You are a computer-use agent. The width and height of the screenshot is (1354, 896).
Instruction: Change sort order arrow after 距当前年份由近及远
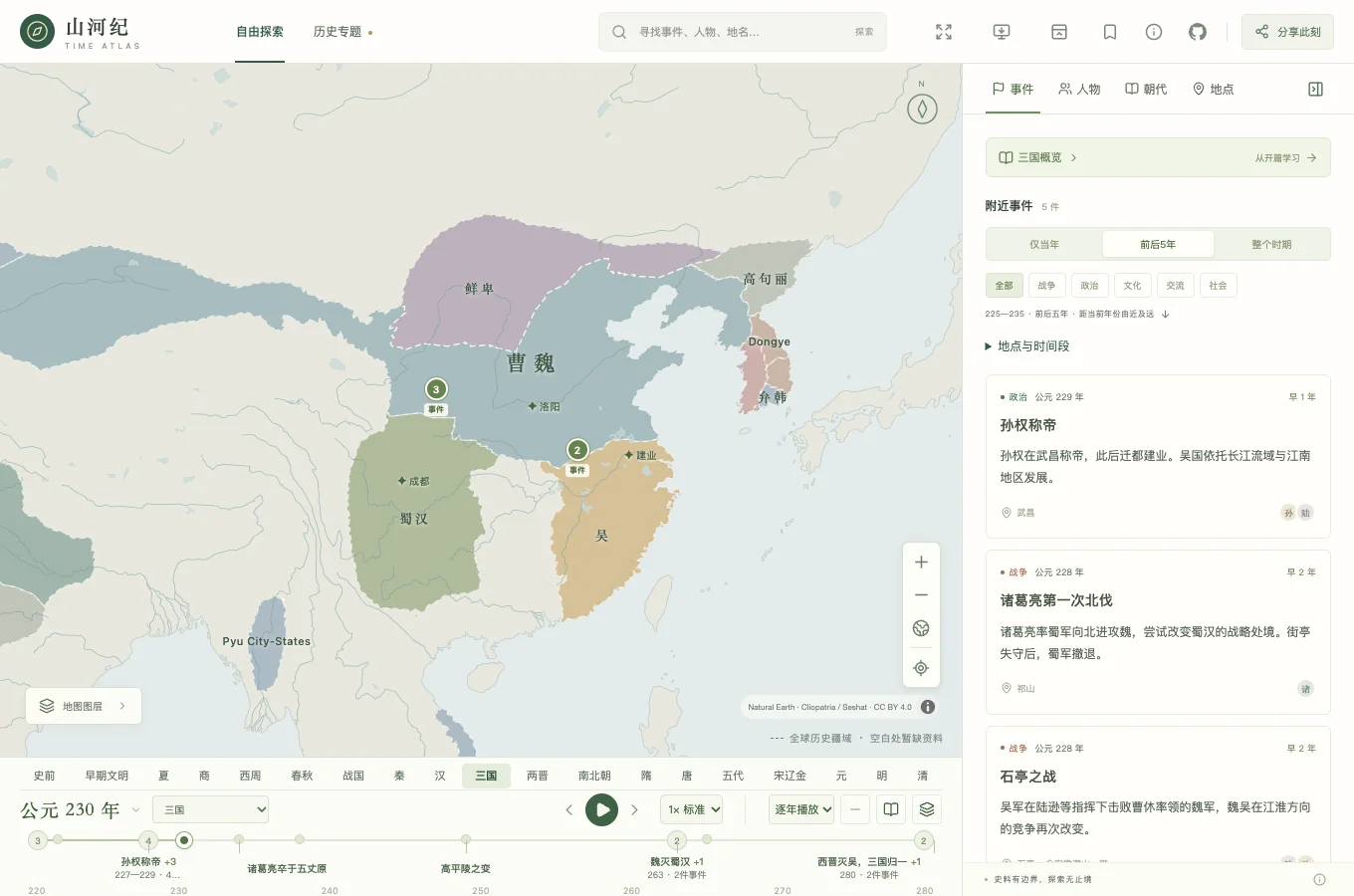1165,314
